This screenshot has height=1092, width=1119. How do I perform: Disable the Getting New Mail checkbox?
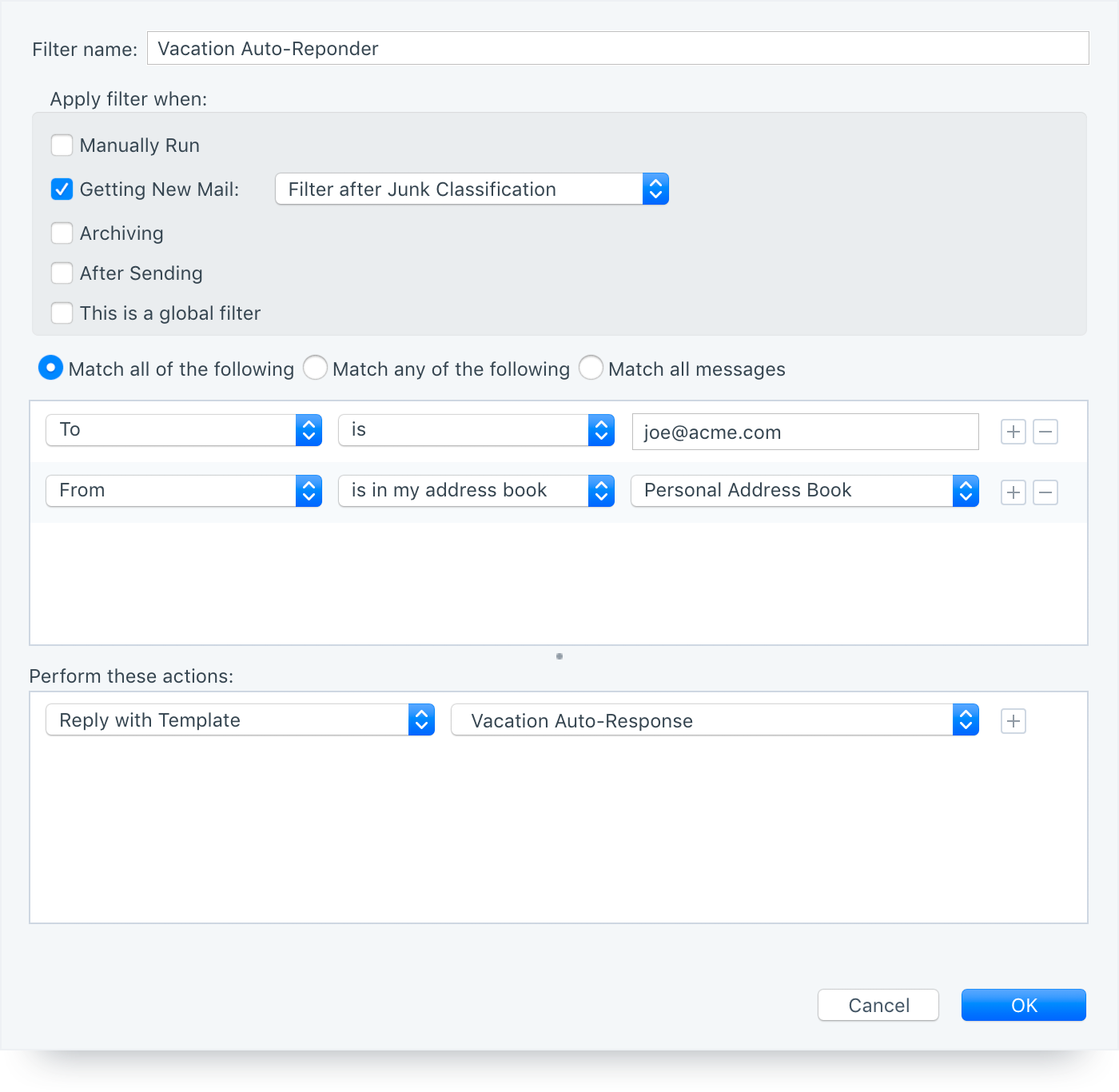coord(62,189)
